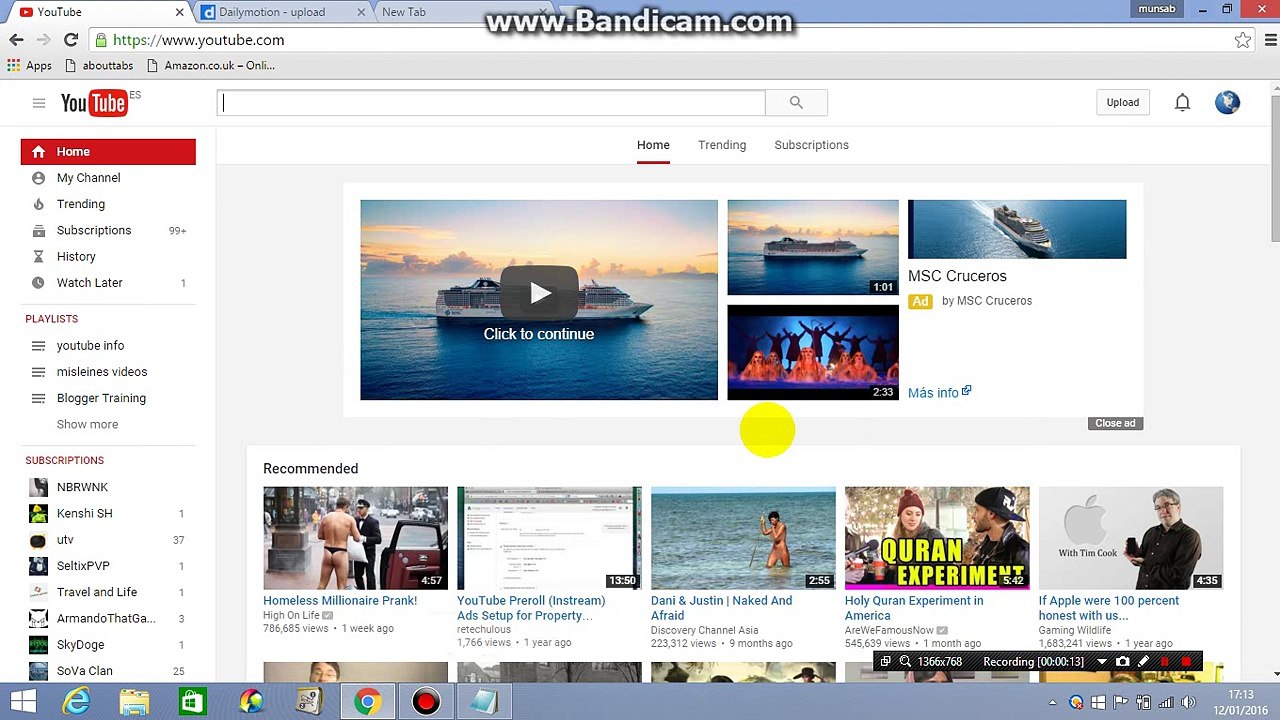The width and height of the screenshot is (1280, 720).
Task: Click the Bandicam magnifier find-window icon
Action: tap(905, 662)
